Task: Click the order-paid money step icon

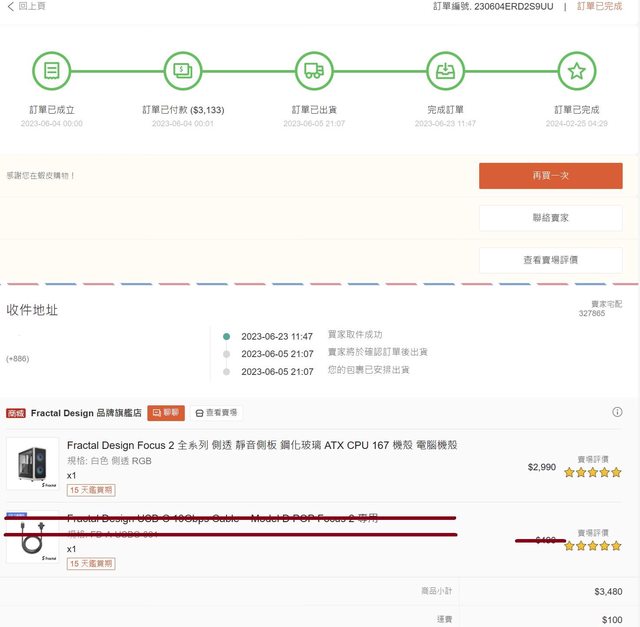Action: click(183, 71)
